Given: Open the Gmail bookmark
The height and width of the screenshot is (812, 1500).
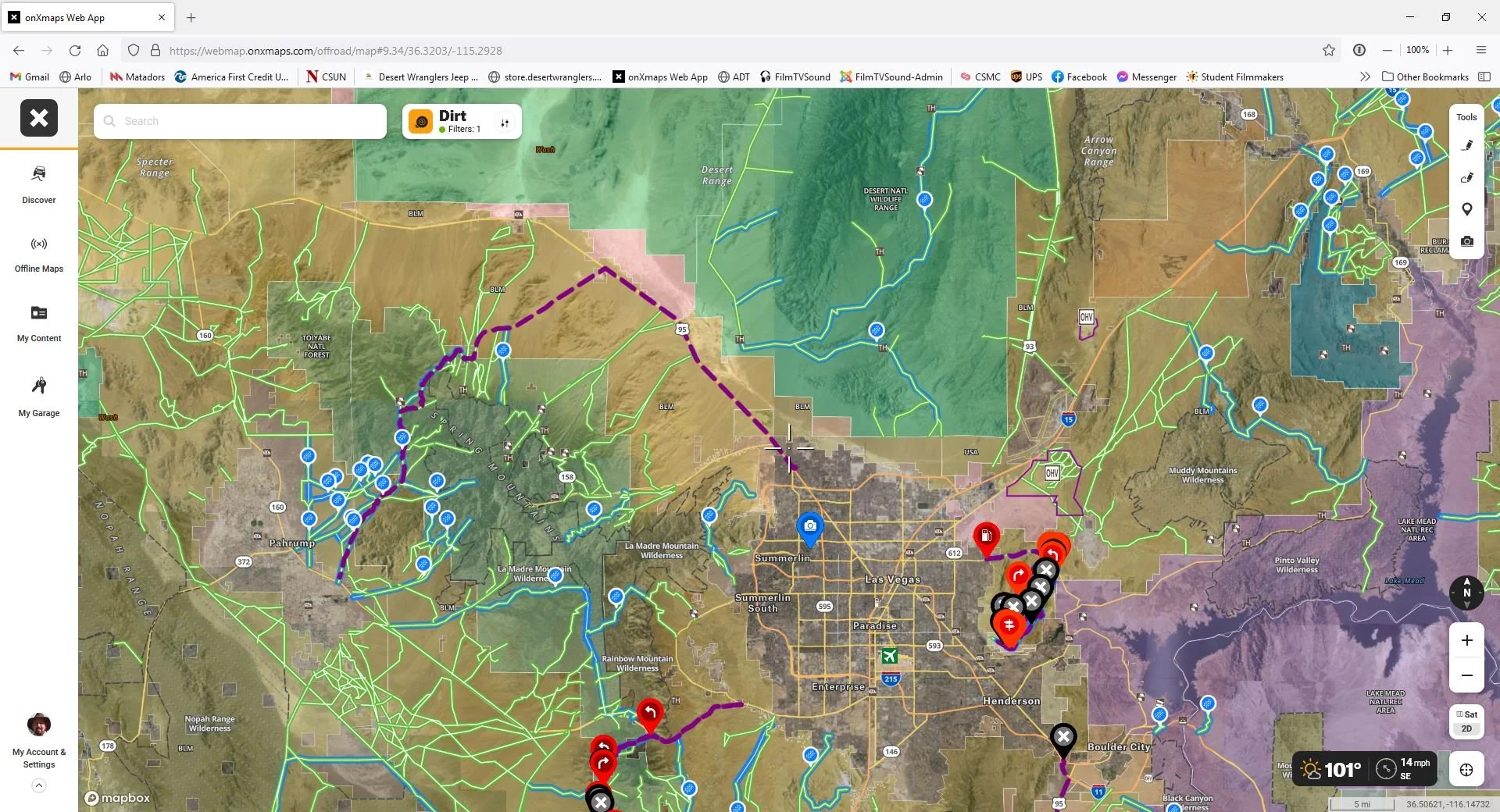Looking at the screenshot, I should 30,77.
